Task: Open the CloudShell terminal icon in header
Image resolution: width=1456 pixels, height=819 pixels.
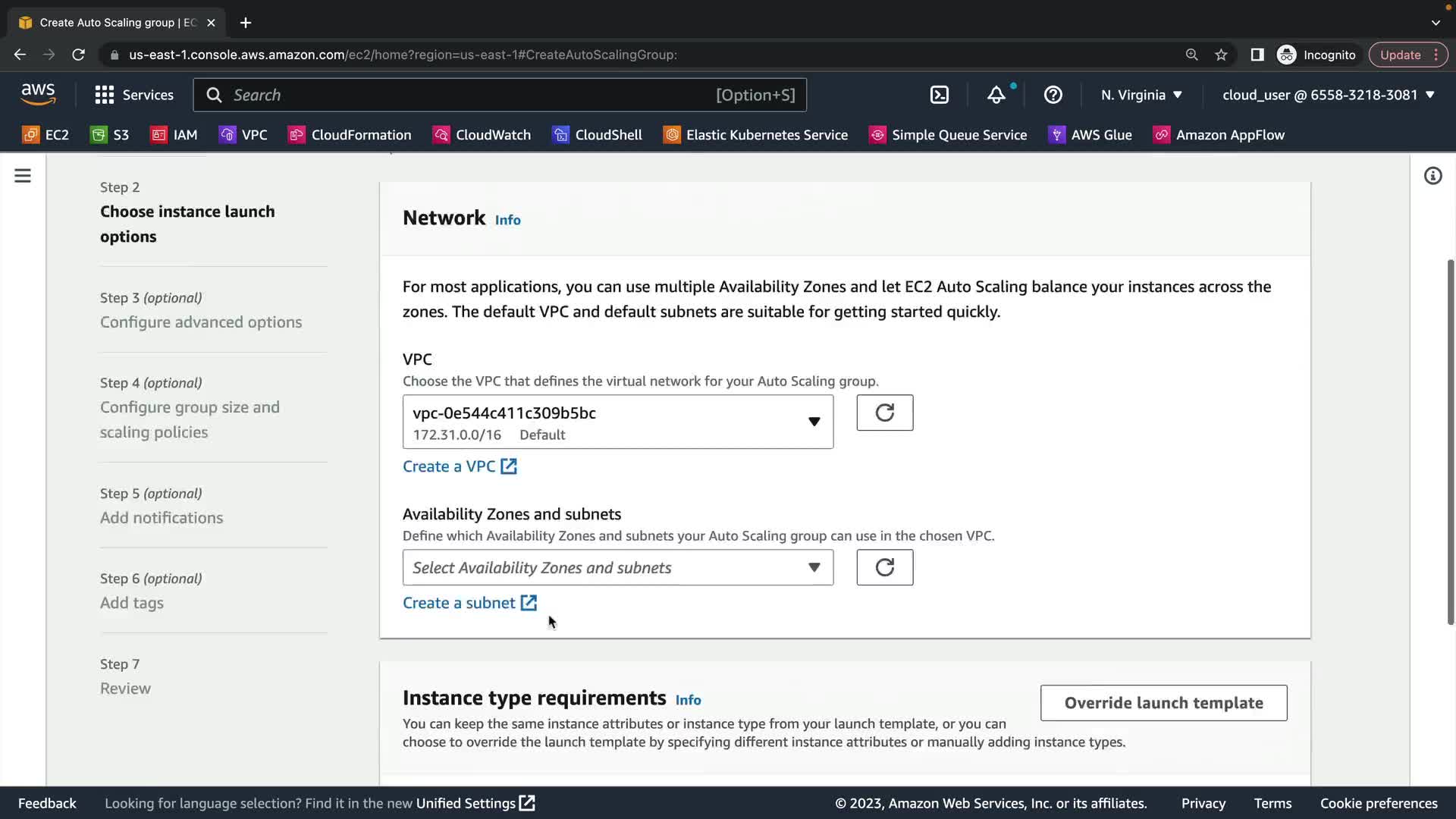Action: (x=939, y=95)
